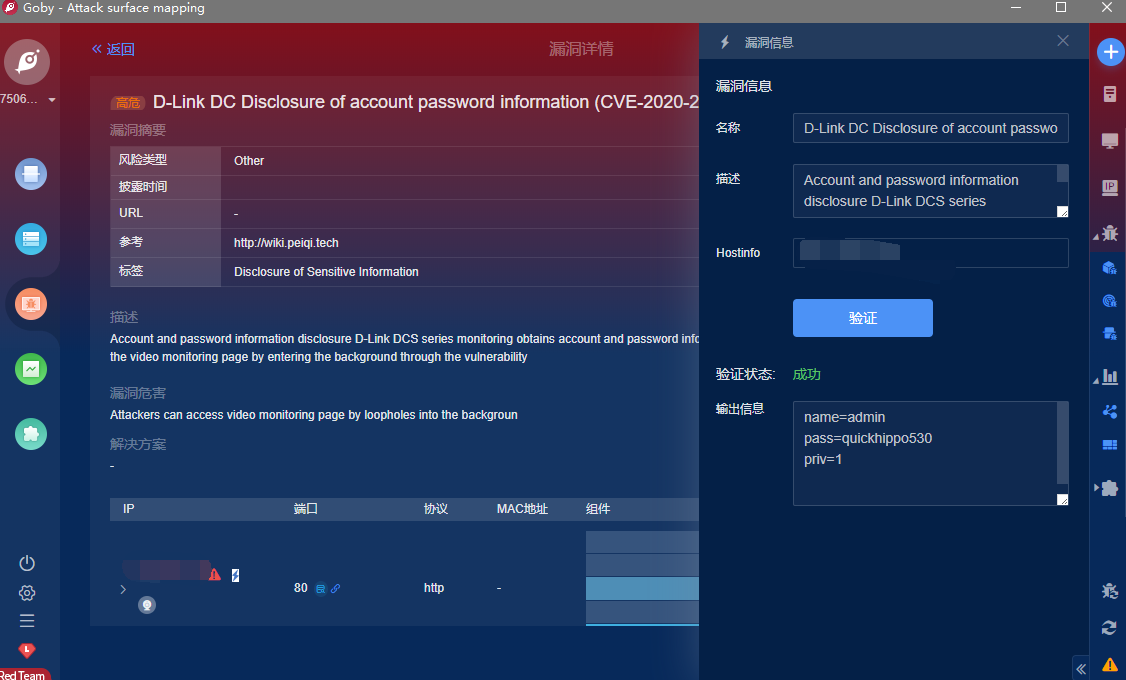
Task: Open the puzzle-piece extensions icon in left sidebar
Action: [x=31, y=434]
